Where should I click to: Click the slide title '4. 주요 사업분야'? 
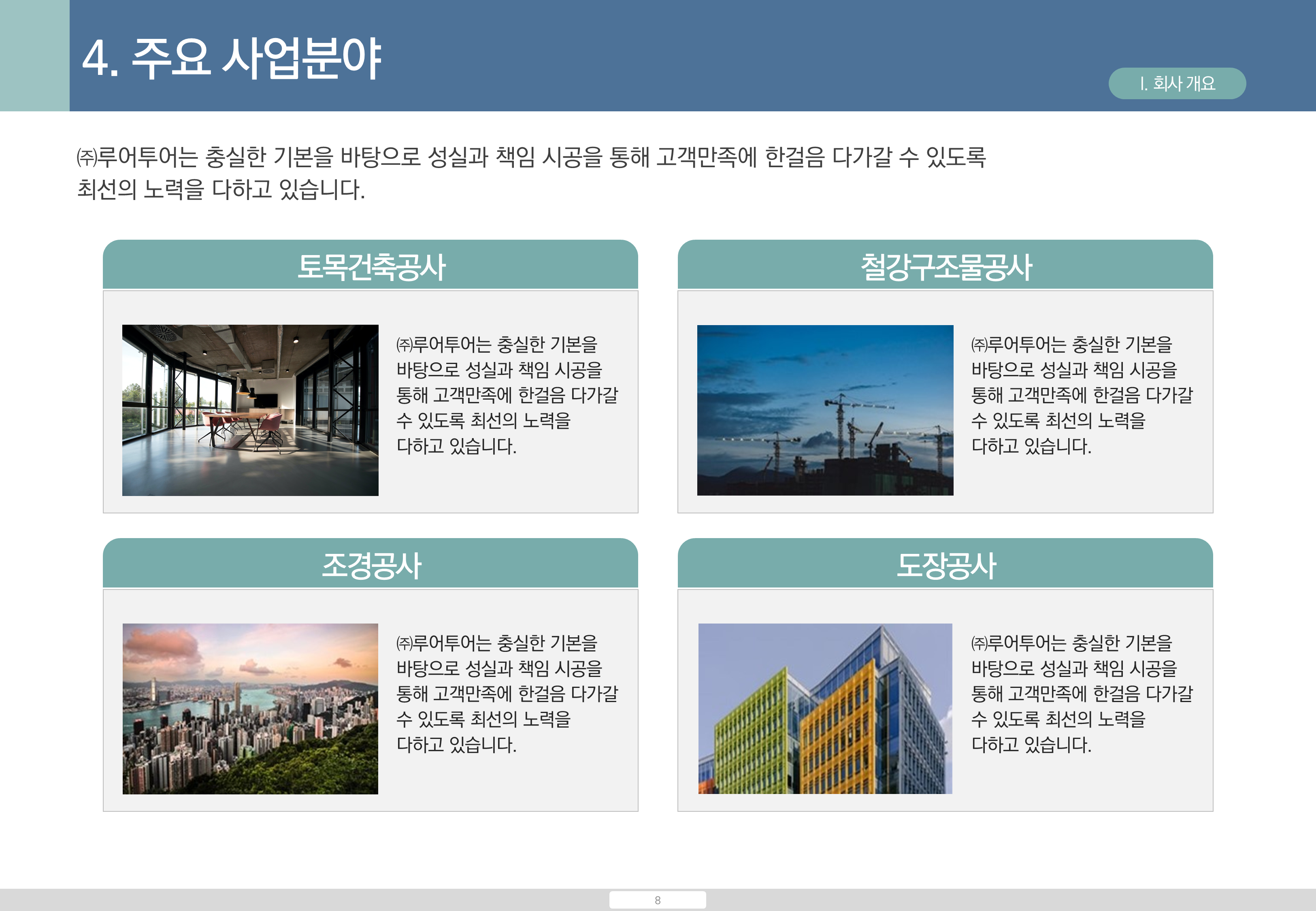(231, 58)
